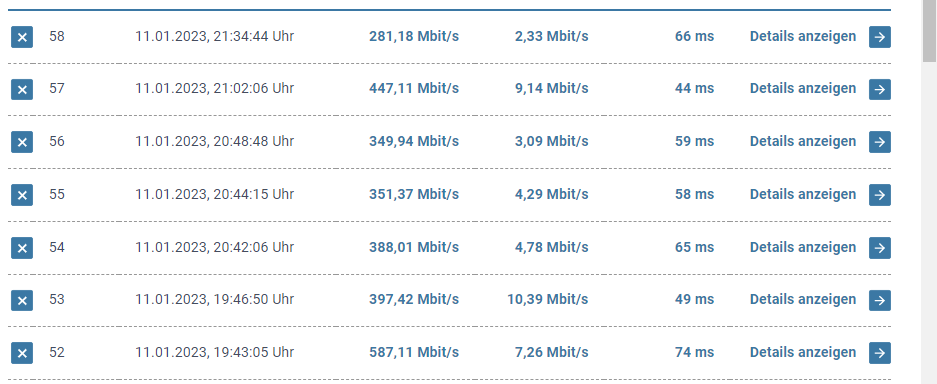This screenshot has width=937, height=384.
Task: Delete entry 52 via the X icon
Action: tap(22, 353)
